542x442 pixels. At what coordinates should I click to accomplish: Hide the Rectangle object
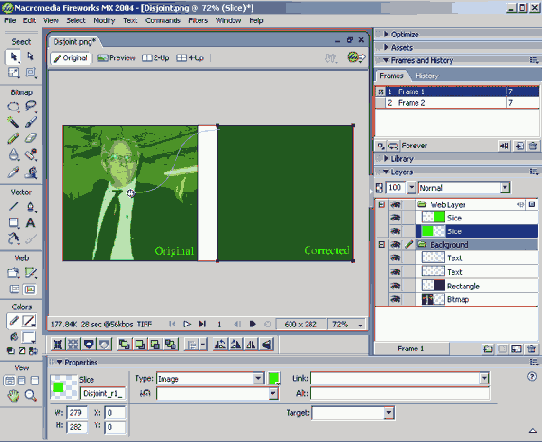[395, 286]
